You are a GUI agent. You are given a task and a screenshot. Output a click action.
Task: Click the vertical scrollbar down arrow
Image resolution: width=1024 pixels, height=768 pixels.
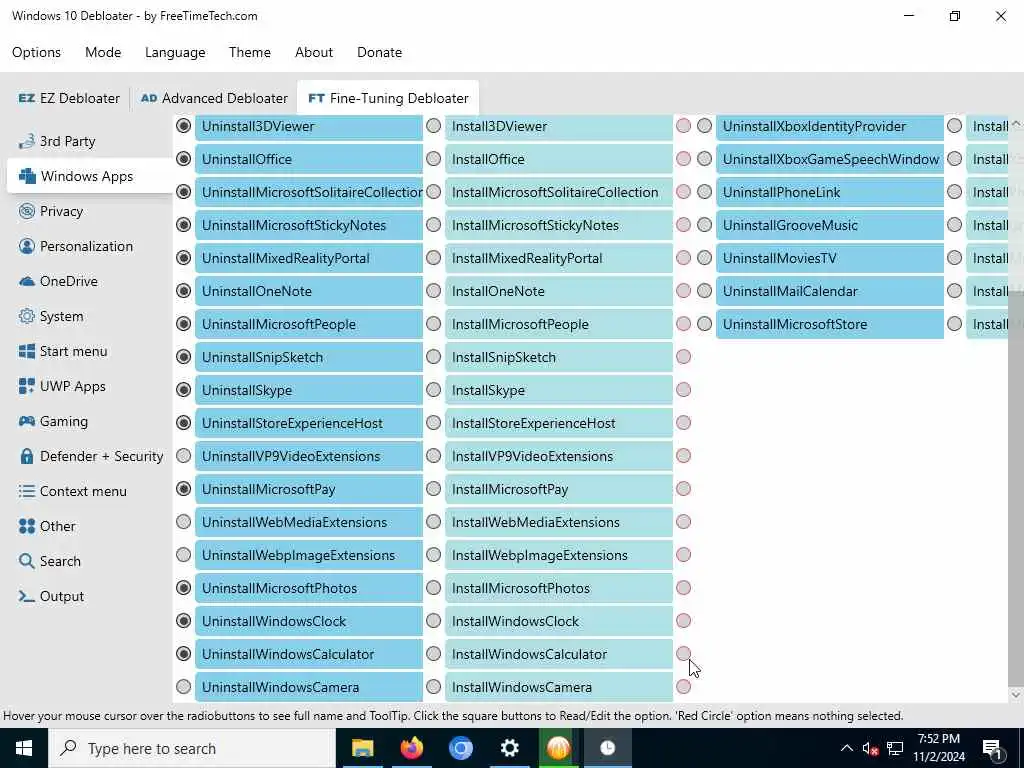[1016, 695]
